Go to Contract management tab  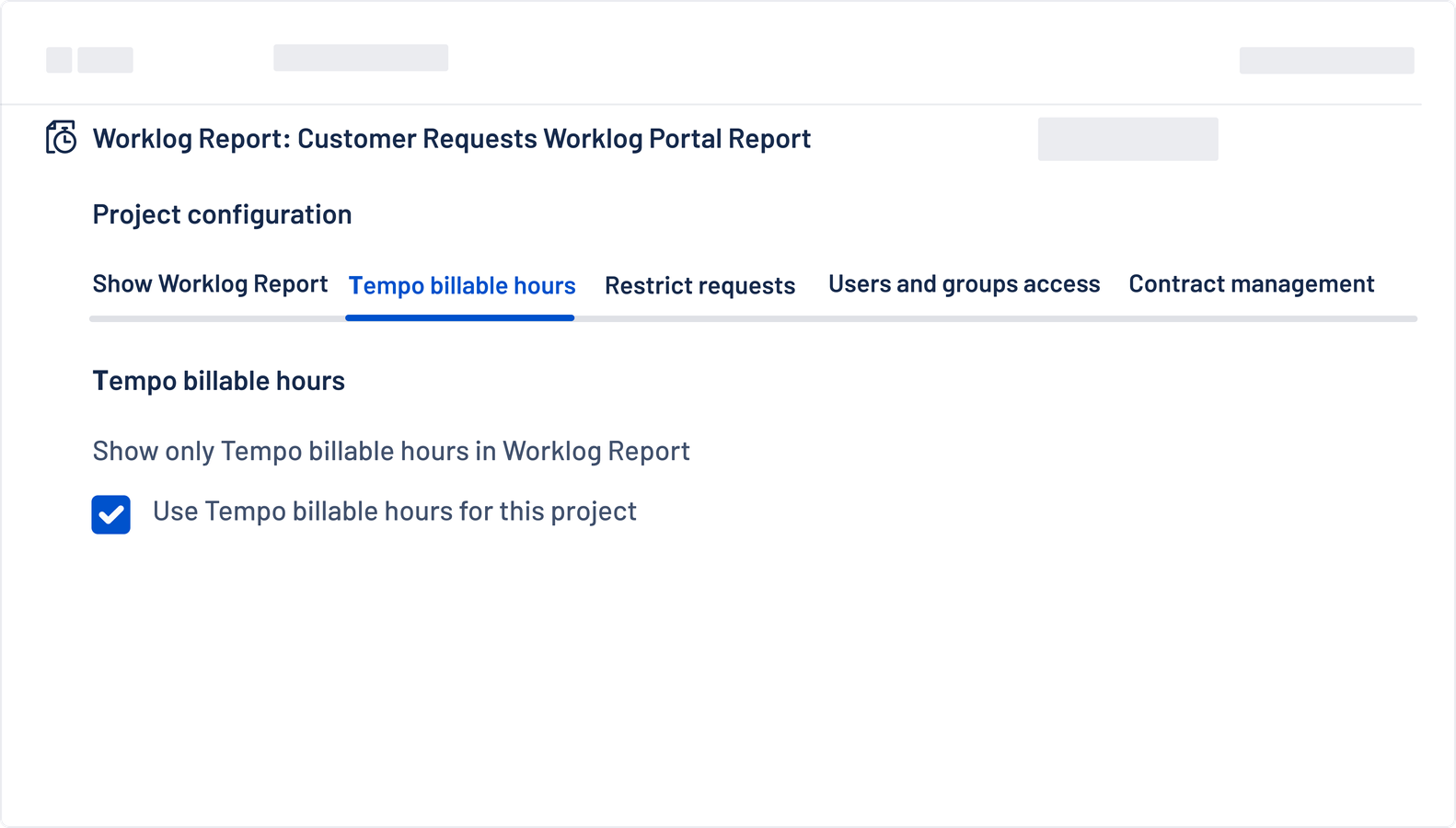coord(1252,284)
